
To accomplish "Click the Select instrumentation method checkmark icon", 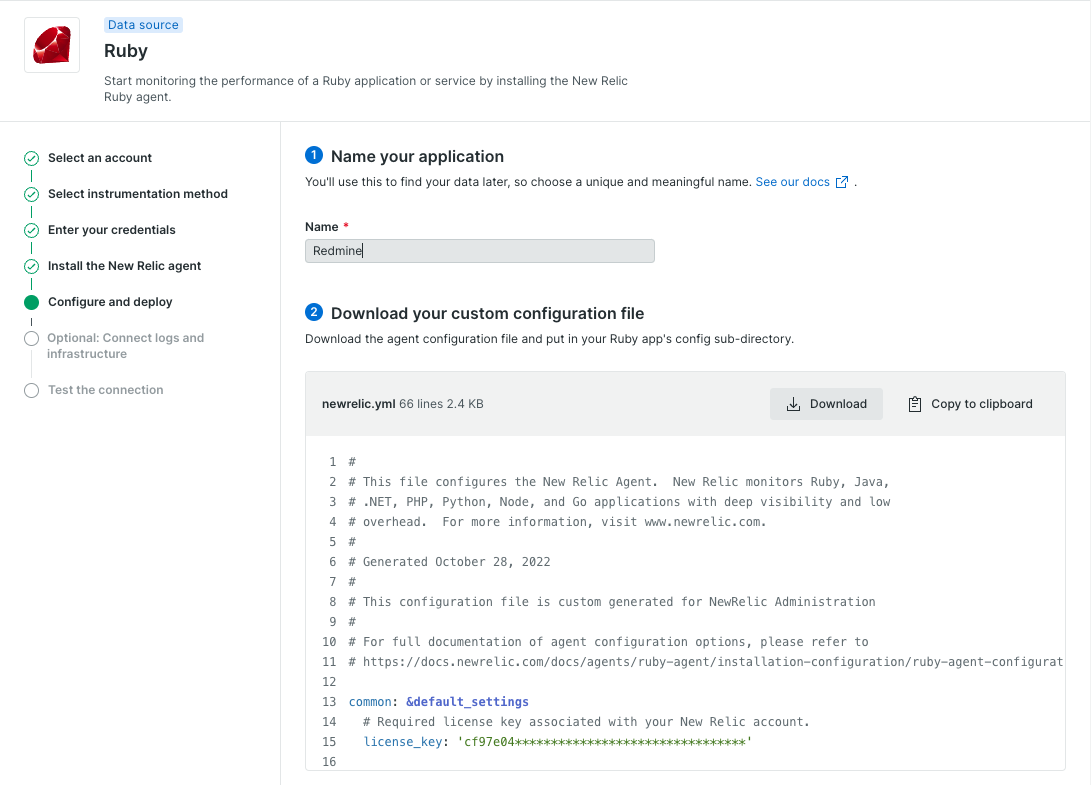I will coord(32,194).
